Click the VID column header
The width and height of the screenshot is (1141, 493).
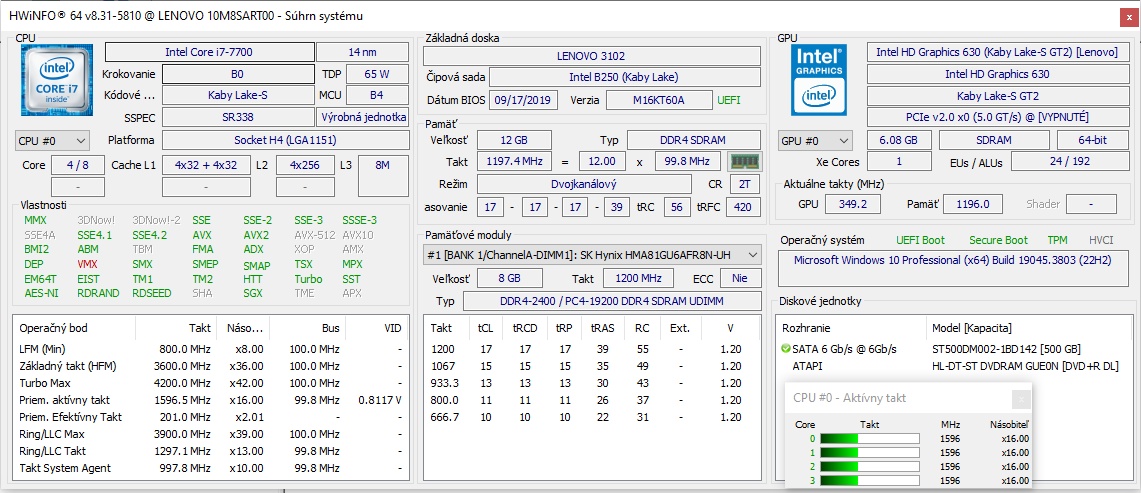click(x=377, y=328)
